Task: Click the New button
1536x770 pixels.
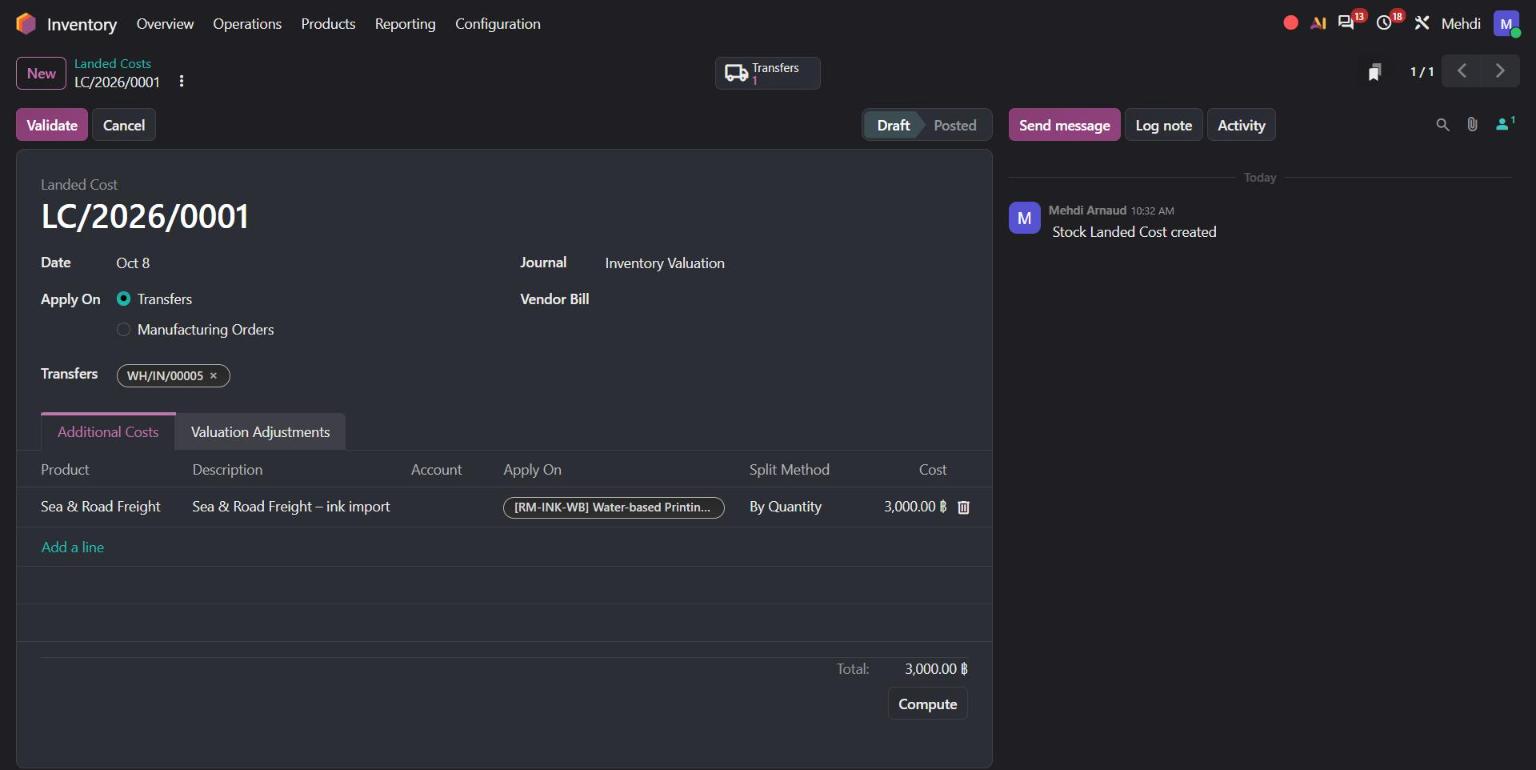Action: 41,73
